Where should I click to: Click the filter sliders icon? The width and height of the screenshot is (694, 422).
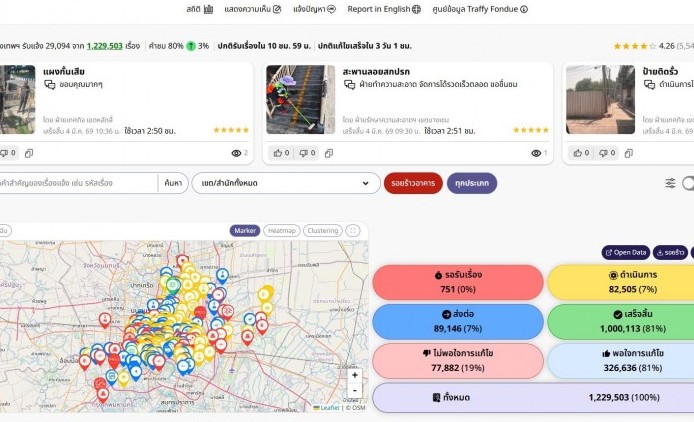click(x=670, y=183)
